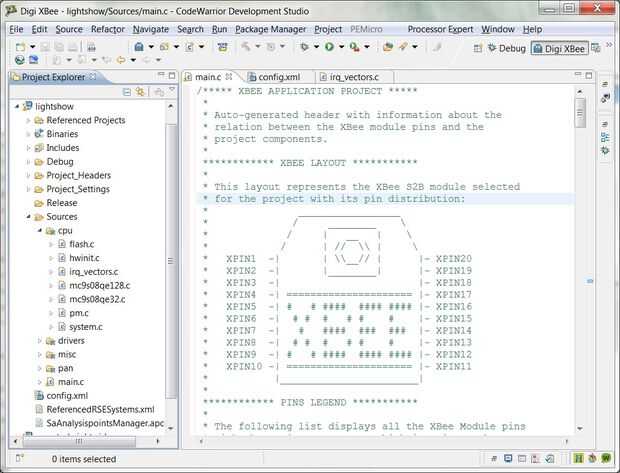Click the editor scroll down arrow
Image resolution: width=620 pixels, height=473 pixels.
click(x=580, y=428)
